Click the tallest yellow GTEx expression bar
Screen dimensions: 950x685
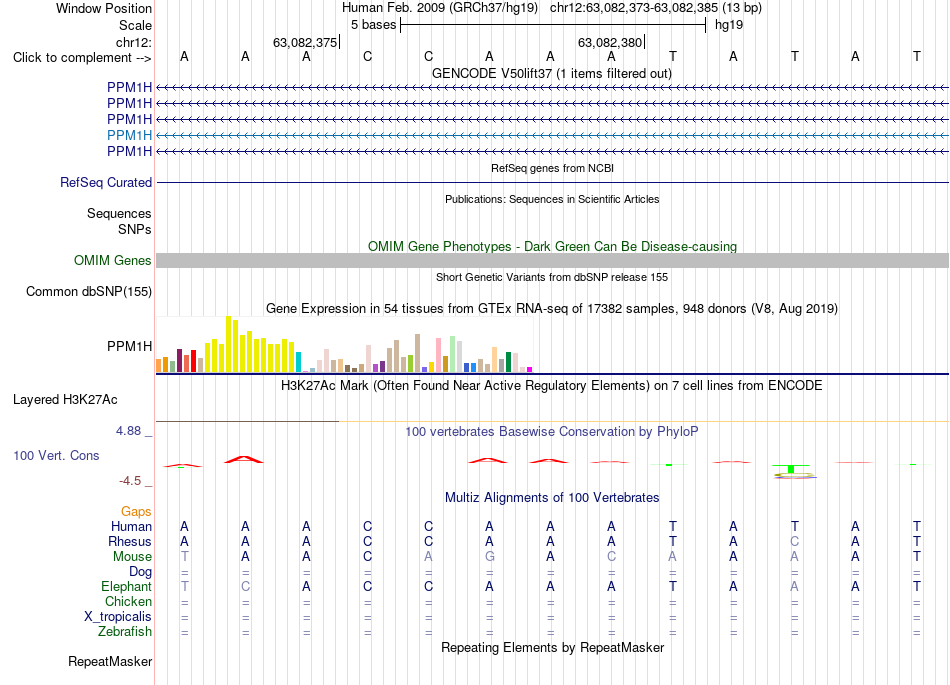click(228, 344)
